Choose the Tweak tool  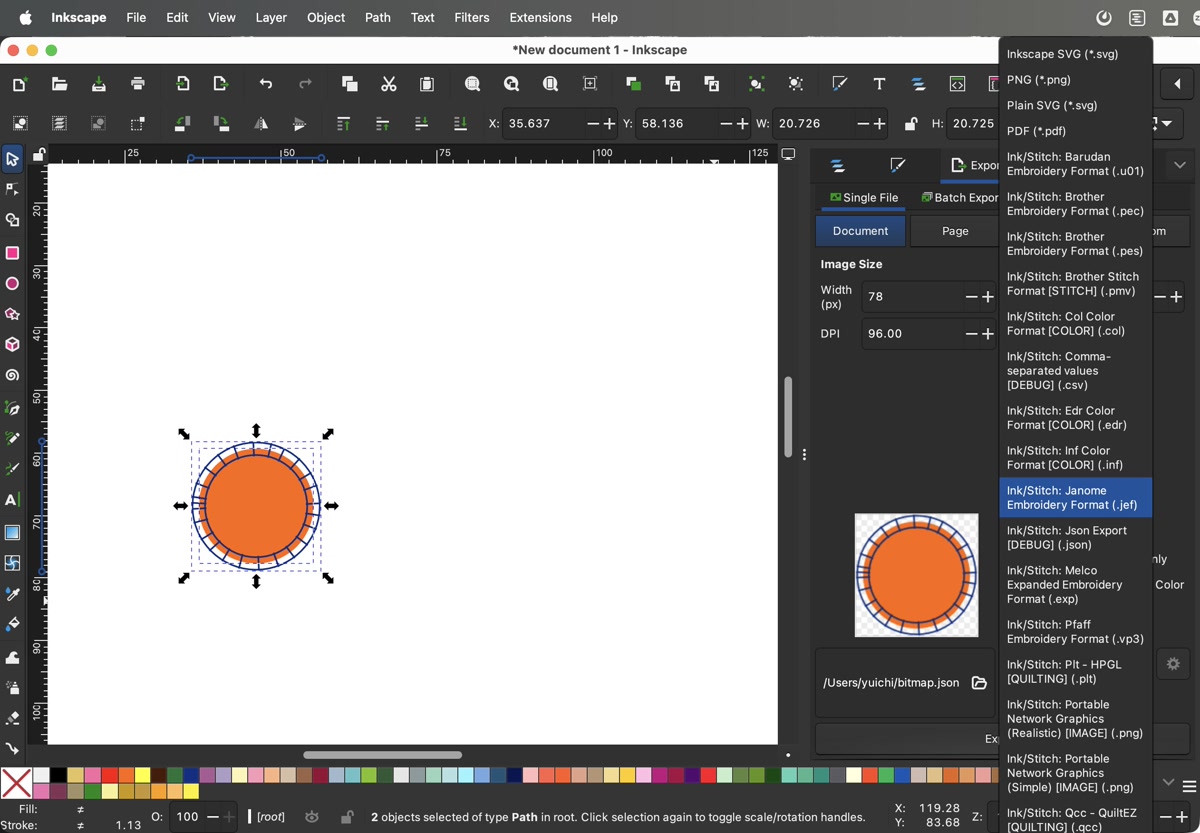pos(12,657)
